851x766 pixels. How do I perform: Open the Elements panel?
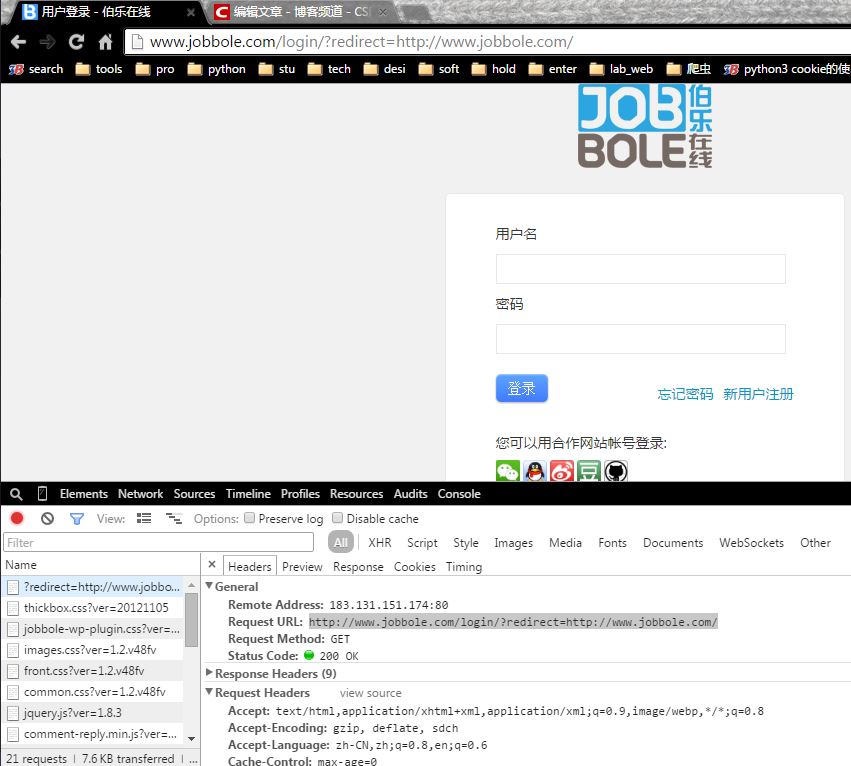tap(84, 494)
